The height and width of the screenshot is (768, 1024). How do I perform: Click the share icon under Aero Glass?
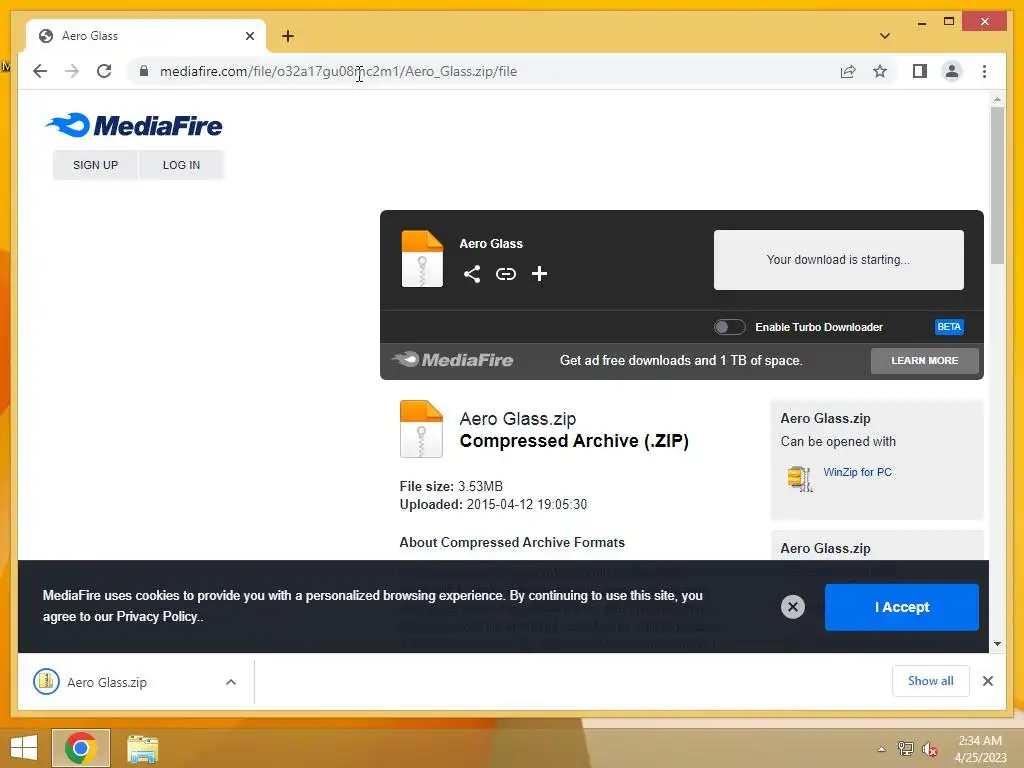coord(472,274)
